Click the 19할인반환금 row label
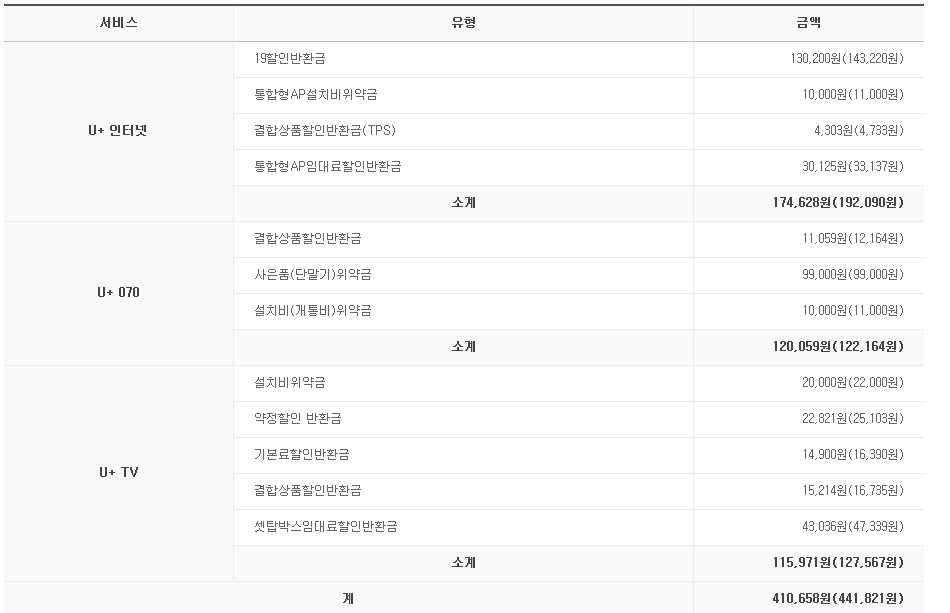The width and height of the screenshot is (950, 613). [290, 59]
